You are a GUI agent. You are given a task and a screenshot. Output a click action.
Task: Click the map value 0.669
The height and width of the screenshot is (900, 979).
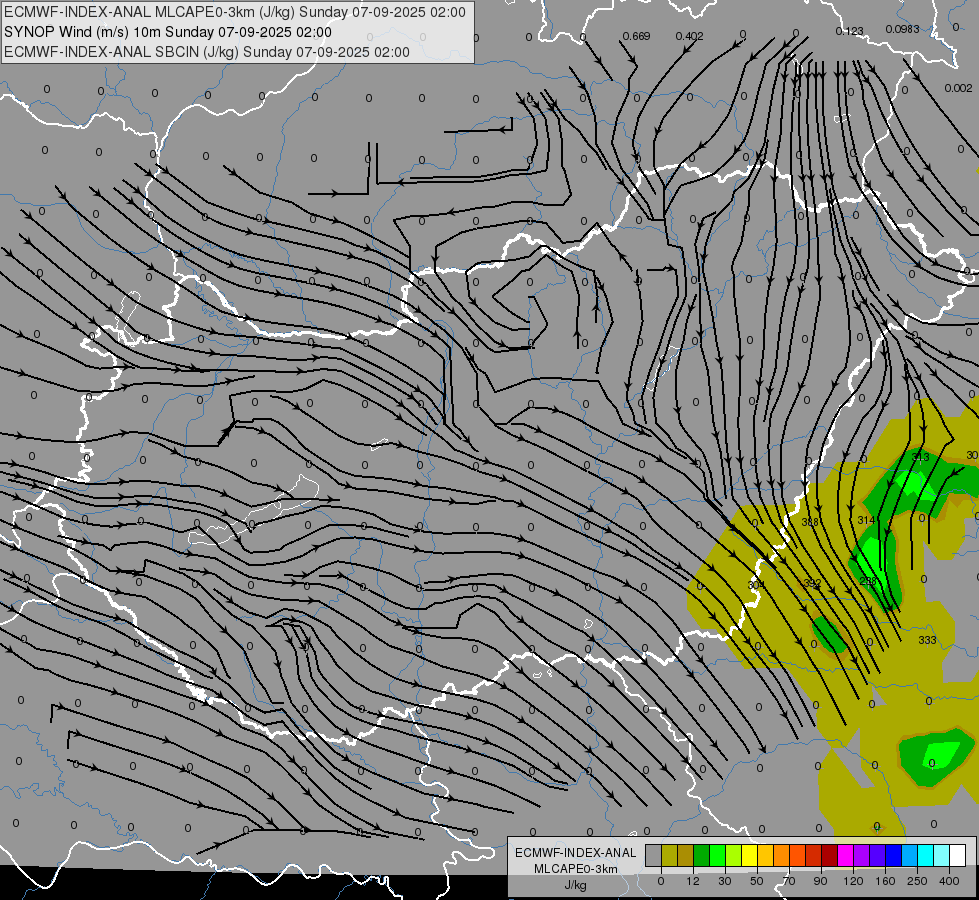[636, 36]
